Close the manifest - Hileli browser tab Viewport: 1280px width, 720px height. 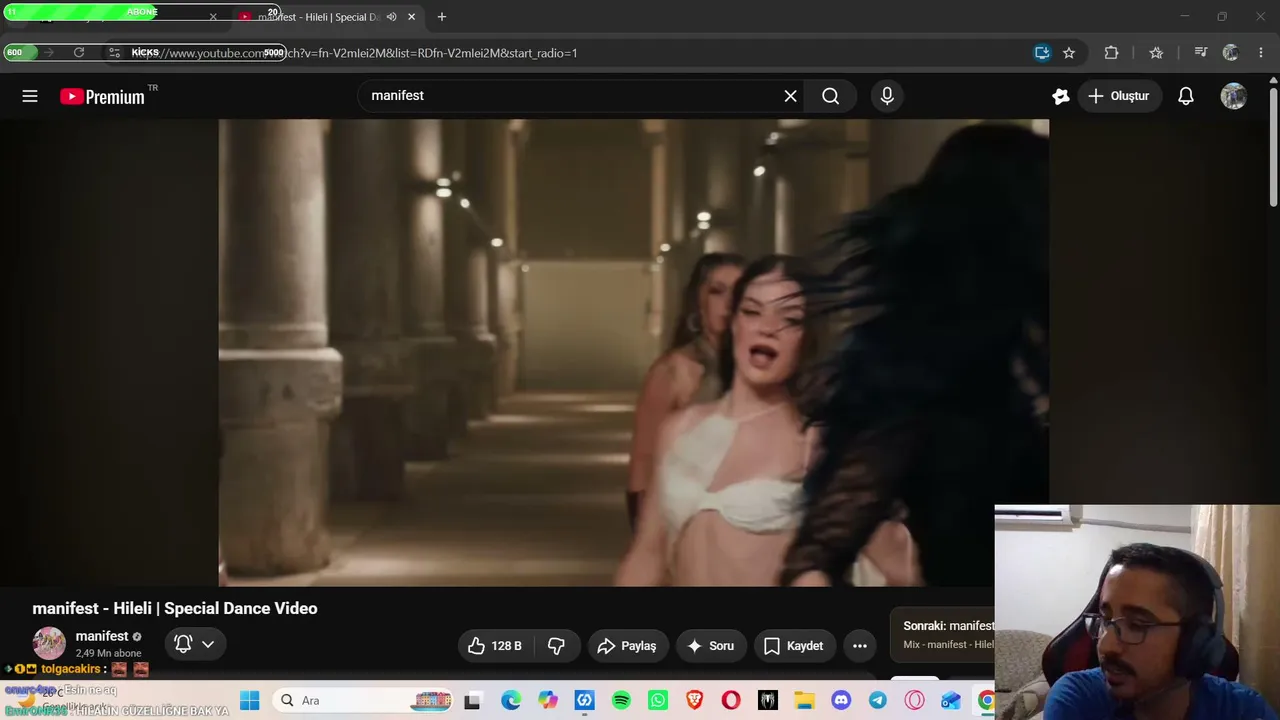click(411, 17)
